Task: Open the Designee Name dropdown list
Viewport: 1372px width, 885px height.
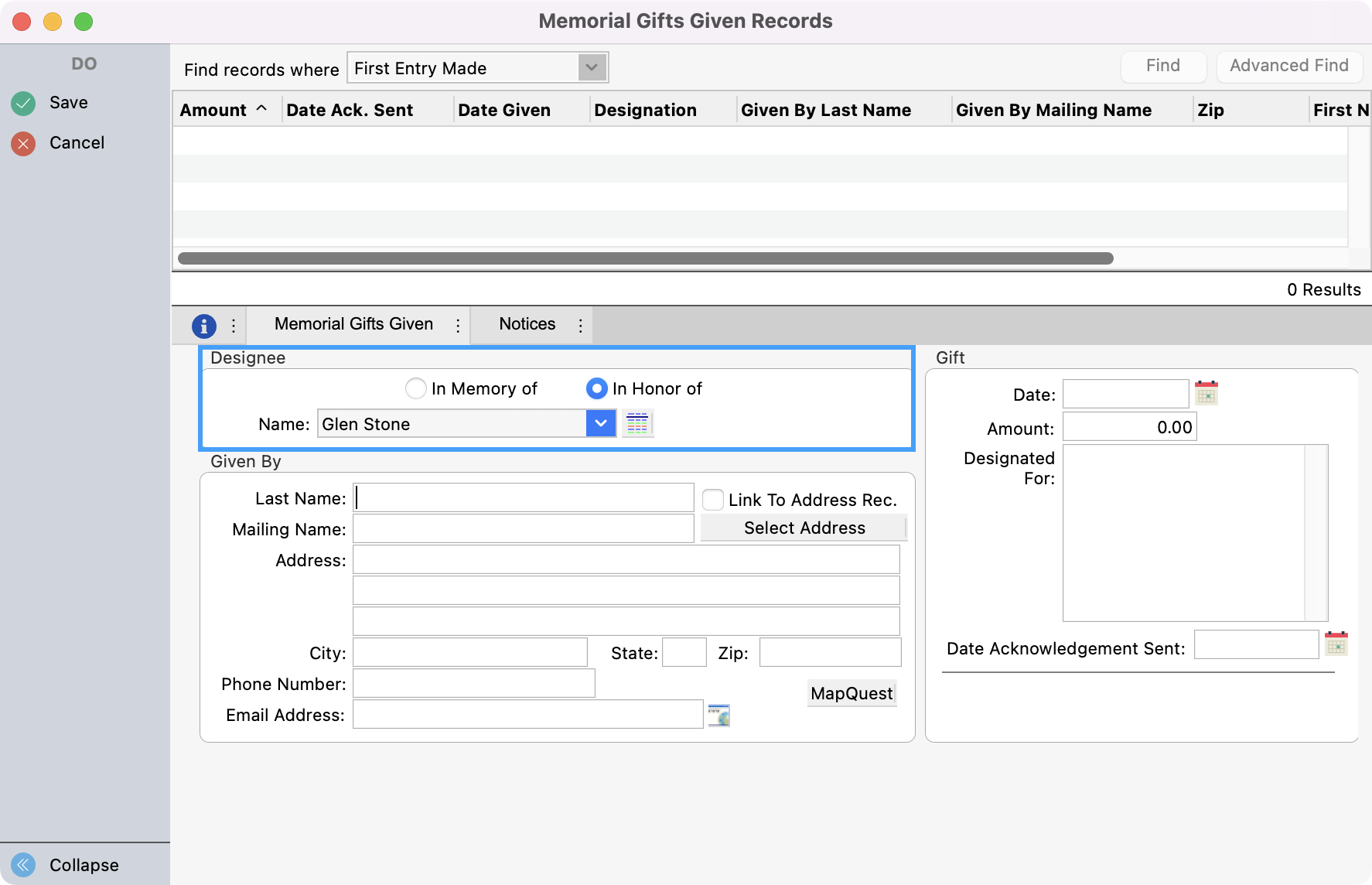Action: (601, 424)
